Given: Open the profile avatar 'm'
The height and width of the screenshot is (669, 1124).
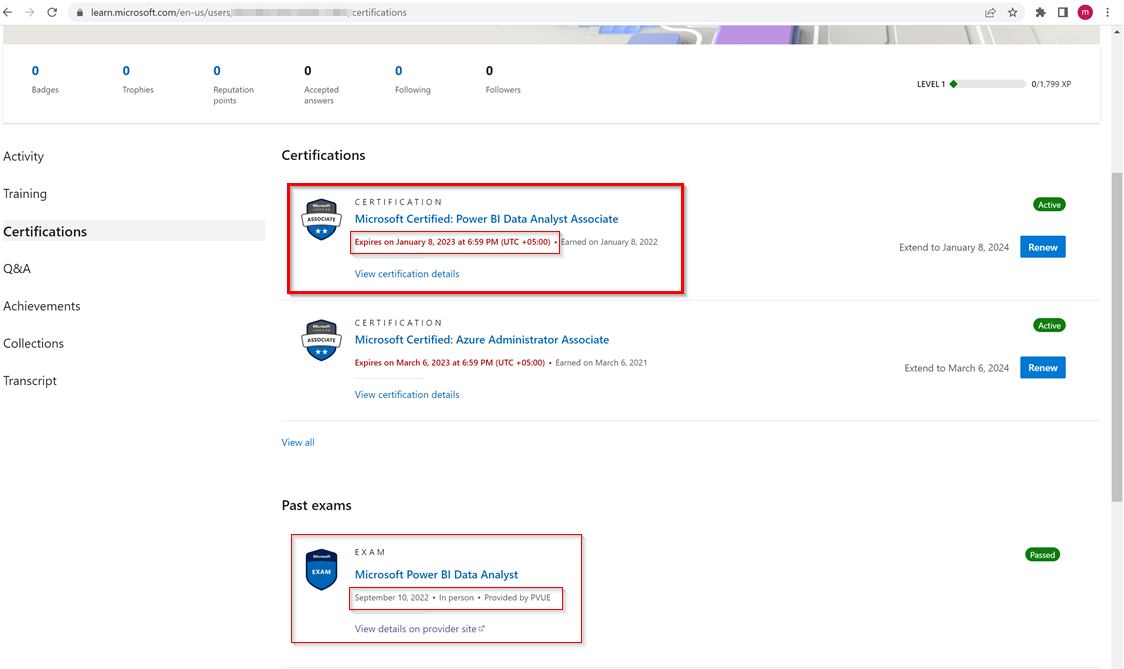Looking at the screenshot, I should click(x=1085, y=12).
